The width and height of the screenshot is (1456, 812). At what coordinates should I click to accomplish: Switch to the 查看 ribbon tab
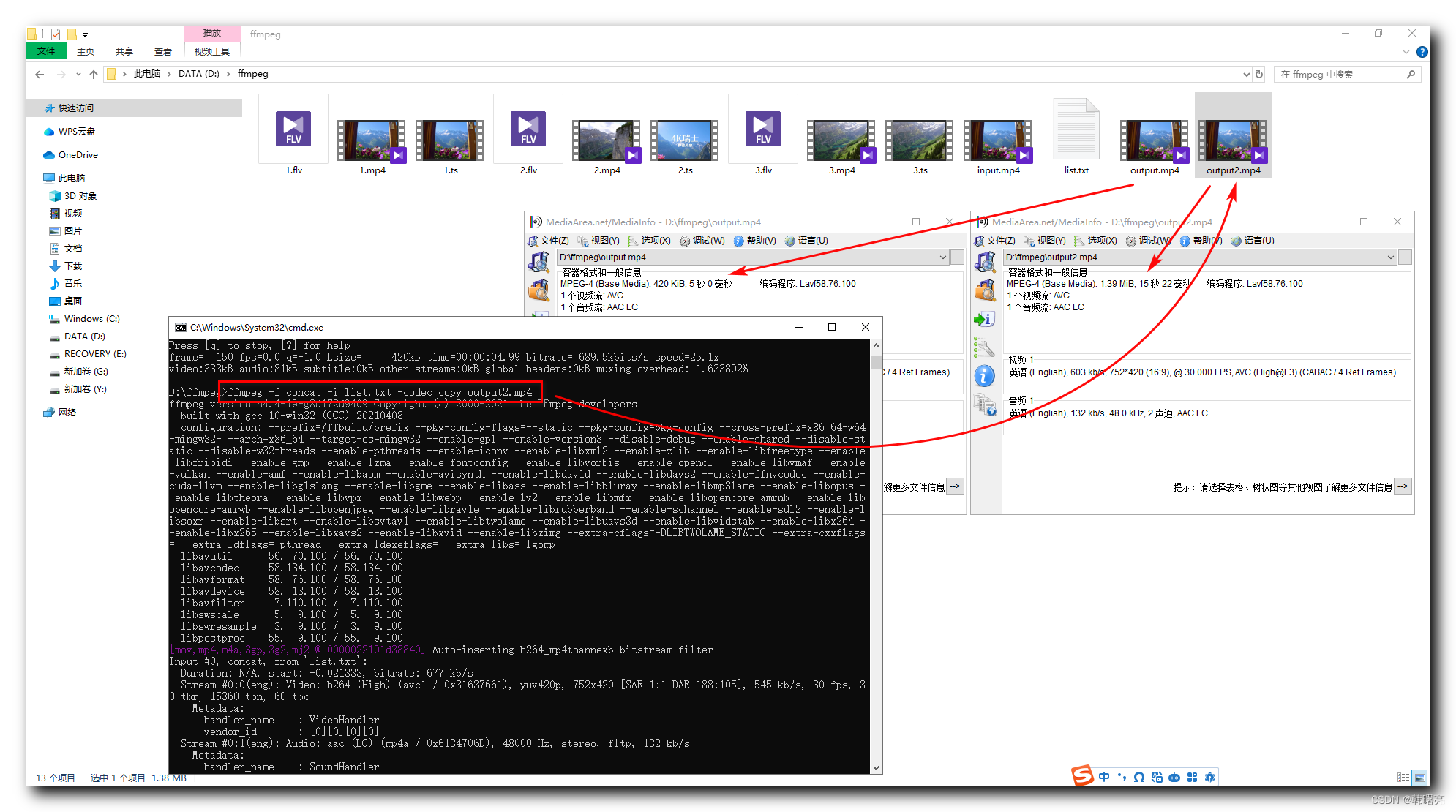pyautogui.click(x=162, y=52)
